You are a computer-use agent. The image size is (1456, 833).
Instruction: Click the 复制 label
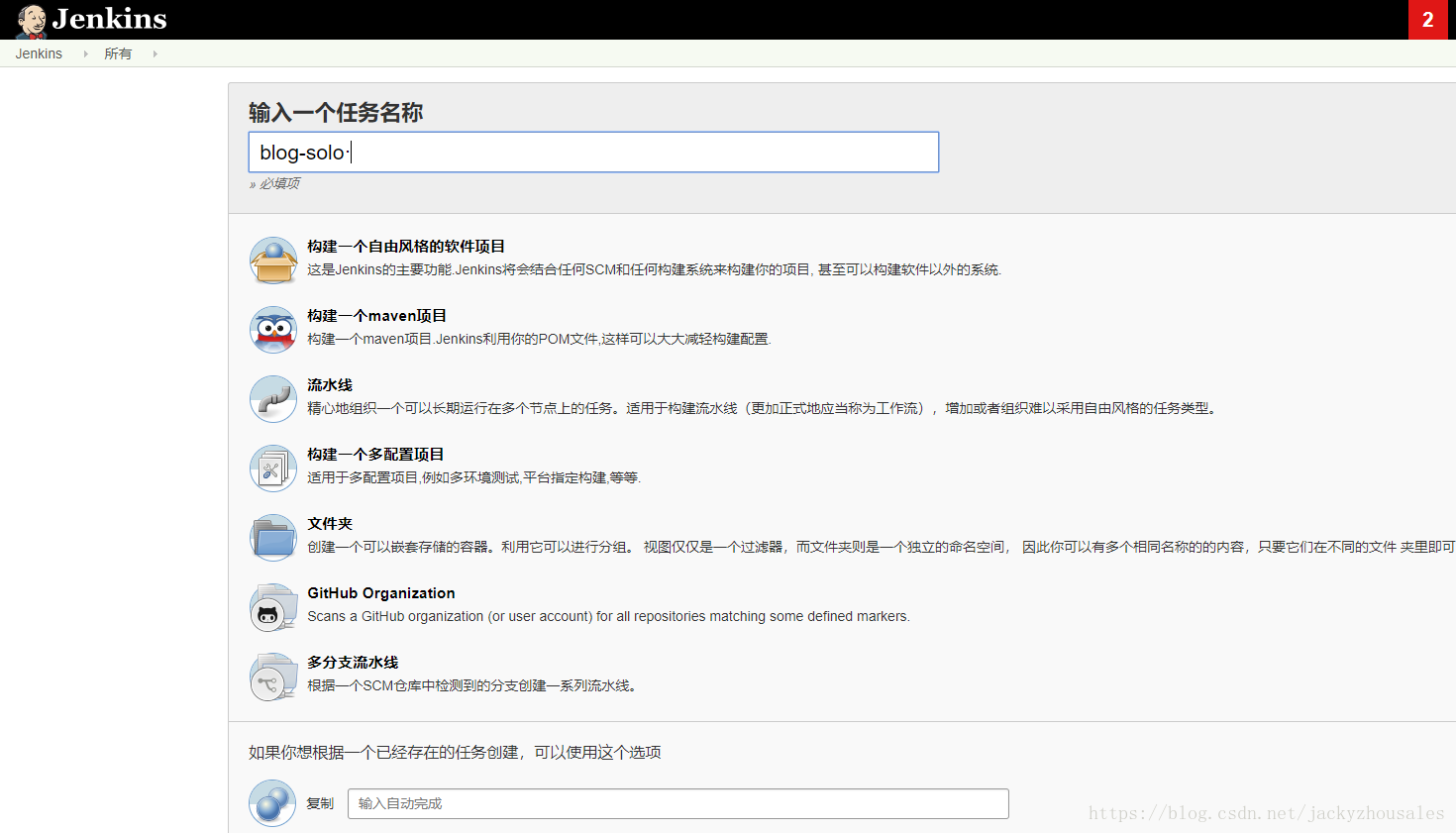pos(320,803)
